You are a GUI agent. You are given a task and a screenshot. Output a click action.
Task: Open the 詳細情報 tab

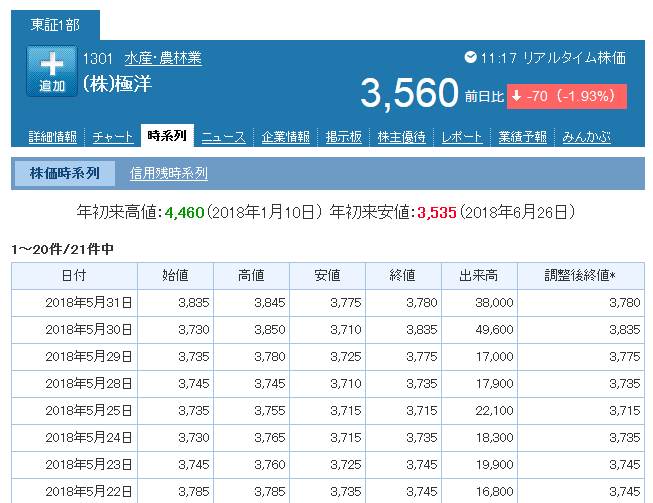(52, 137)
